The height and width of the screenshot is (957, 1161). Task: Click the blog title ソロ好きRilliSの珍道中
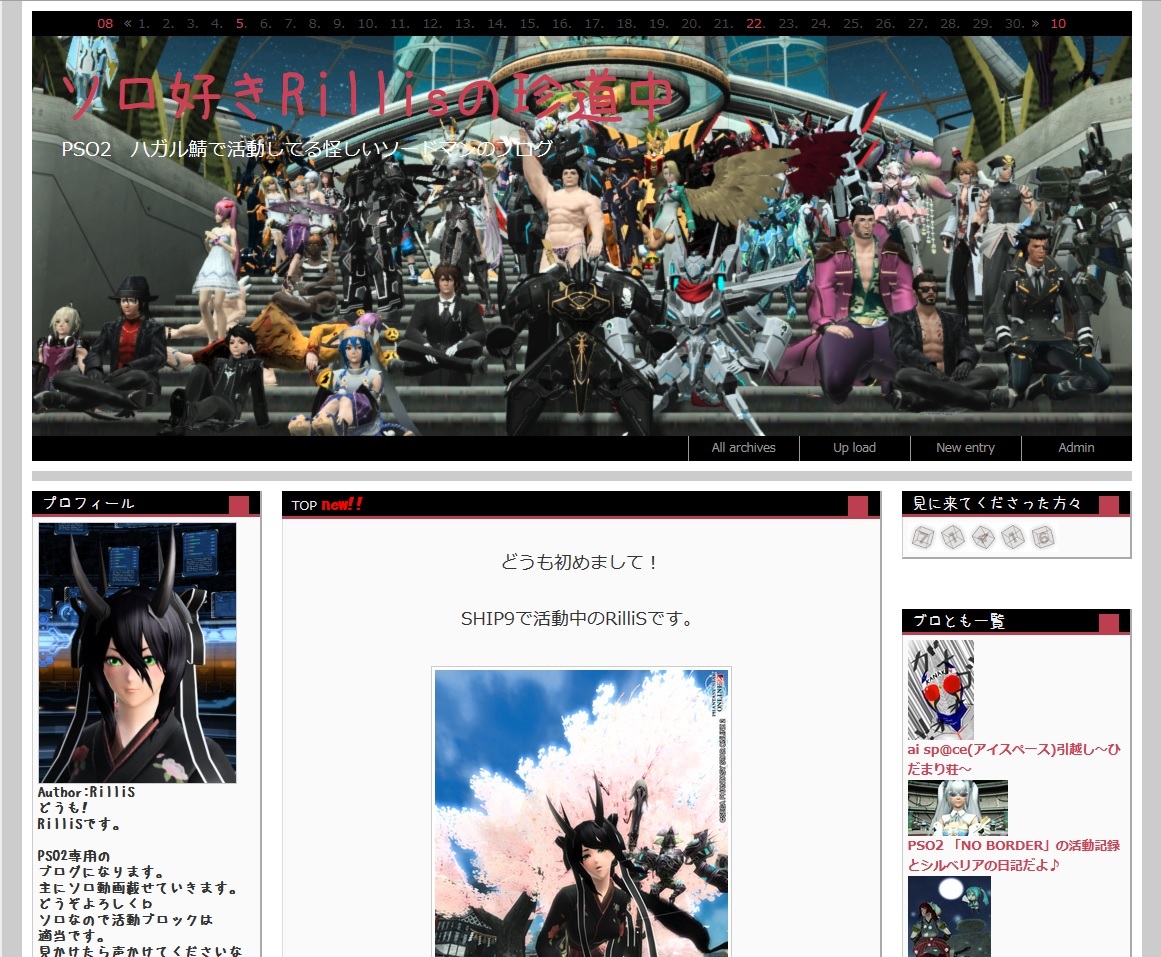tap(367, 96)
